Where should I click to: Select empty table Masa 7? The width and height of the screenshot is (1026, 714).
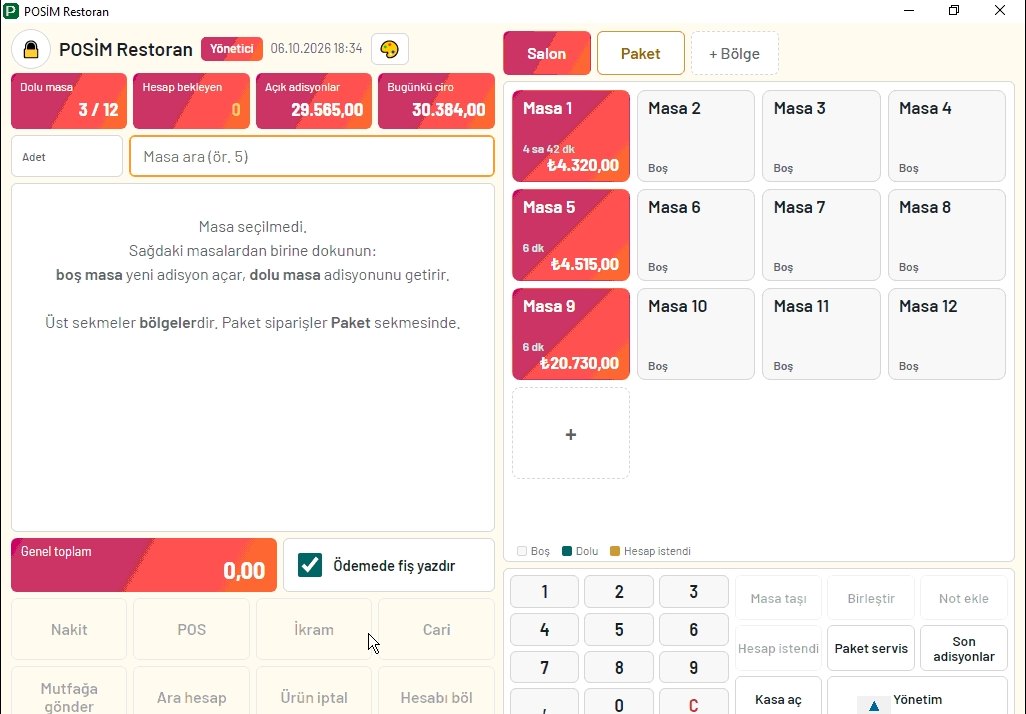pyautogui.click(x=821, y=235)
